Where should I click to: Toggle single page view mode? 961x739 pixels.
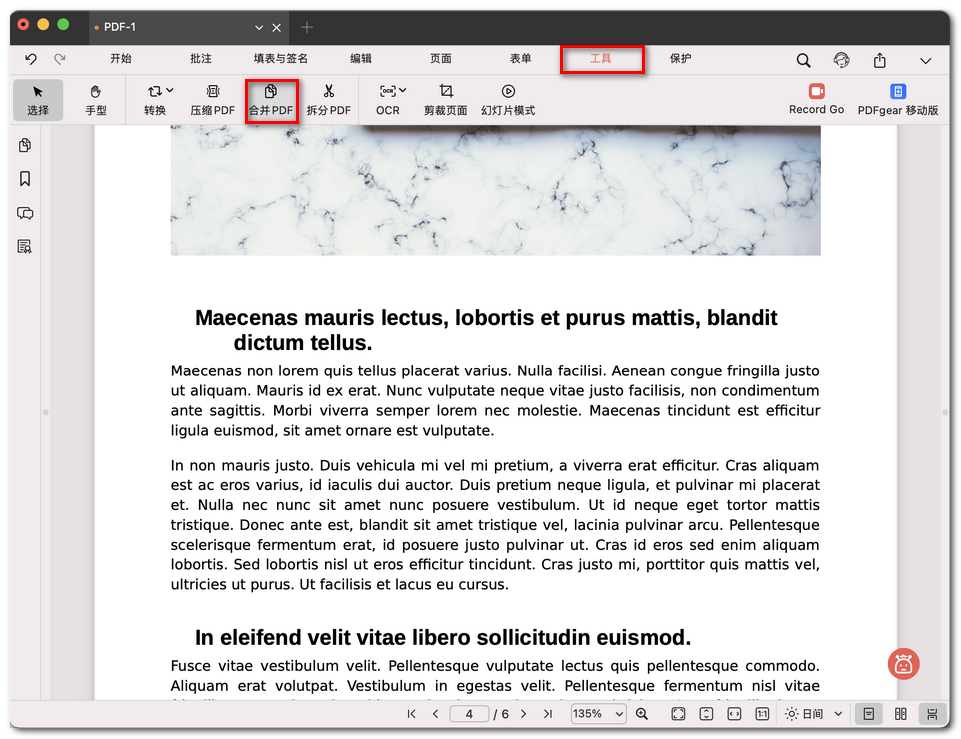click(868, 714)
